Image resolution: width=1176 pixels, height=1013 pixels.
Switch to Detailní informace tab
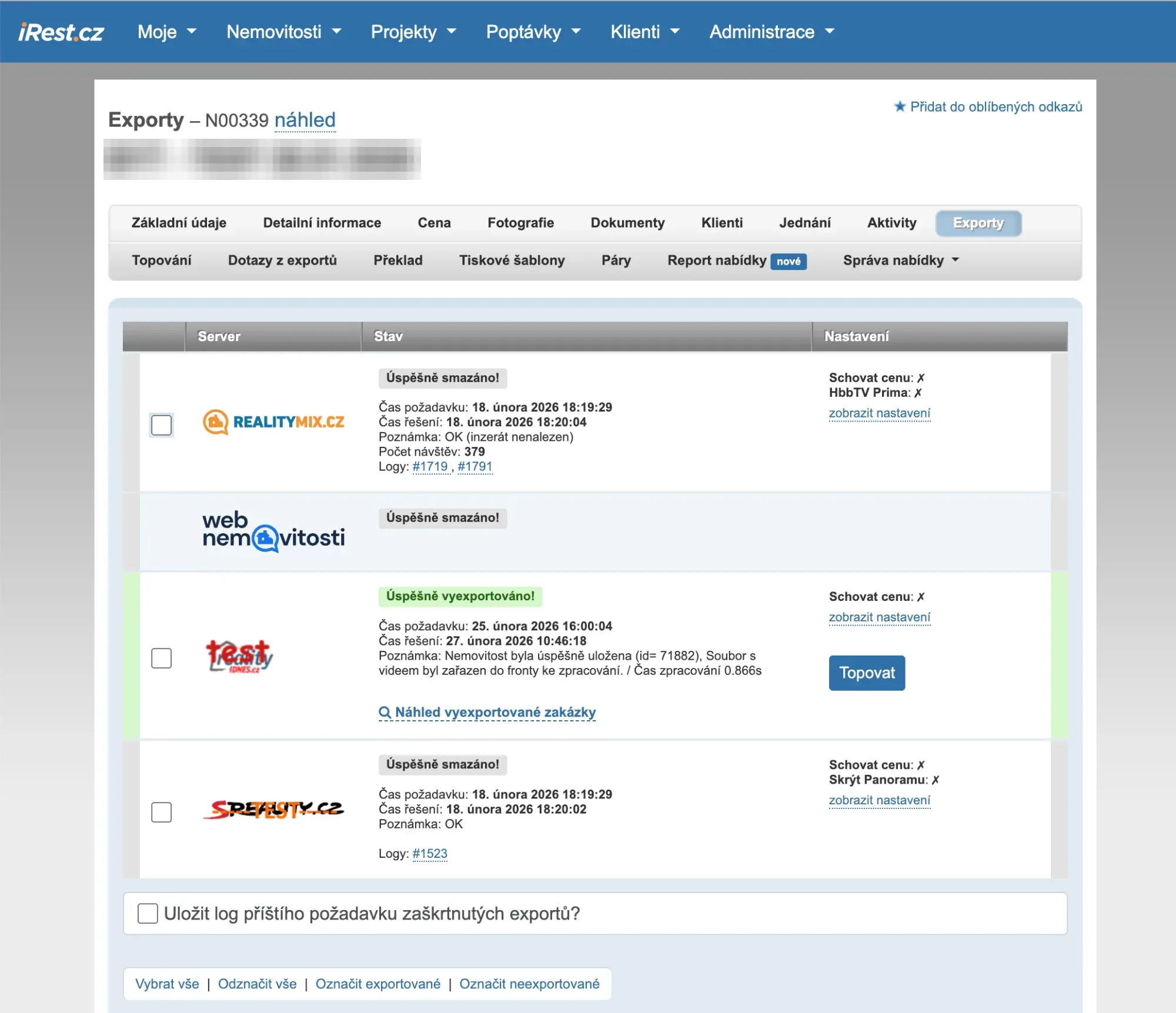[322, 223]
